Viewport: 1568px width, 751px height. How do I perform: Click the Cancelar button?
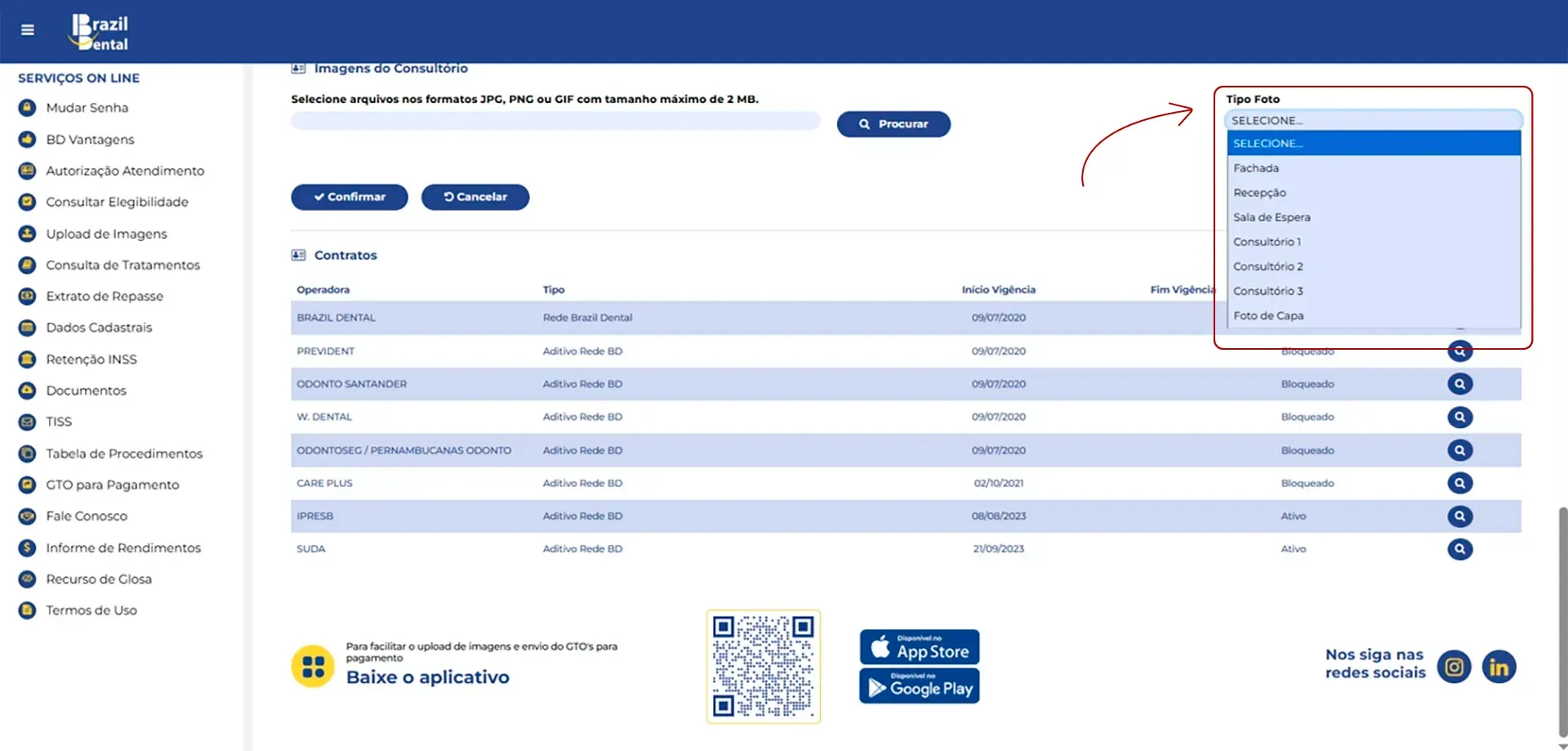pos(475,197)
